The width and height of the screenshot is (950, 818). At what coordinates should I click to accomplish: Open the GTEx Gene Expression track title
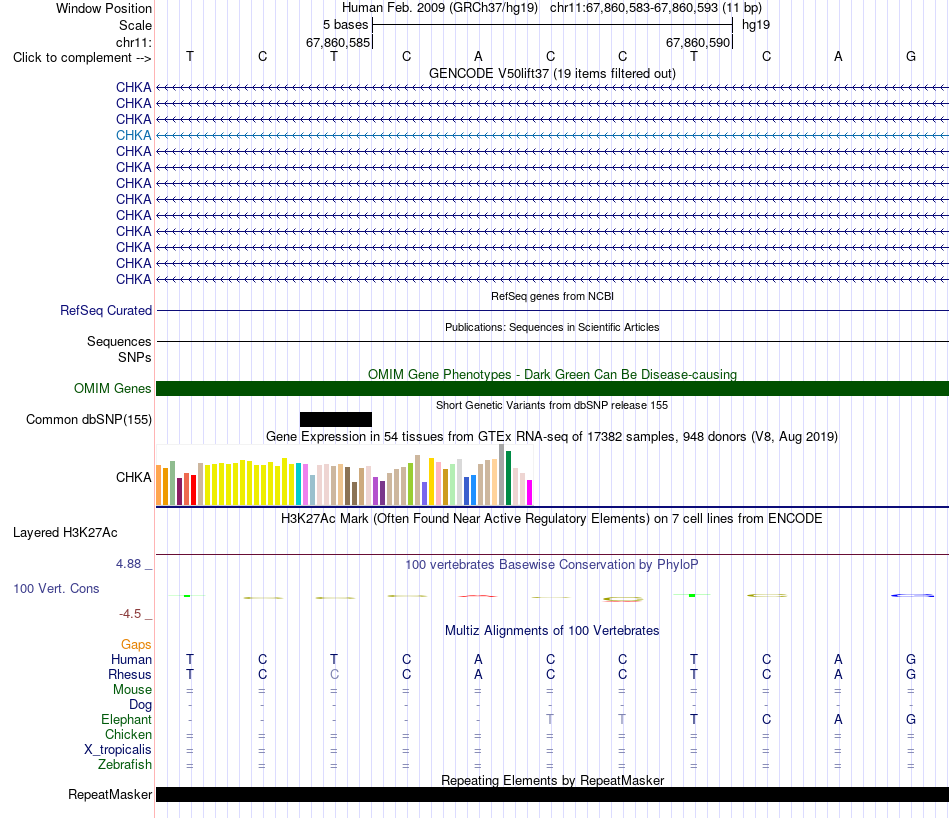pyautogui.click(x=552, y=437)
